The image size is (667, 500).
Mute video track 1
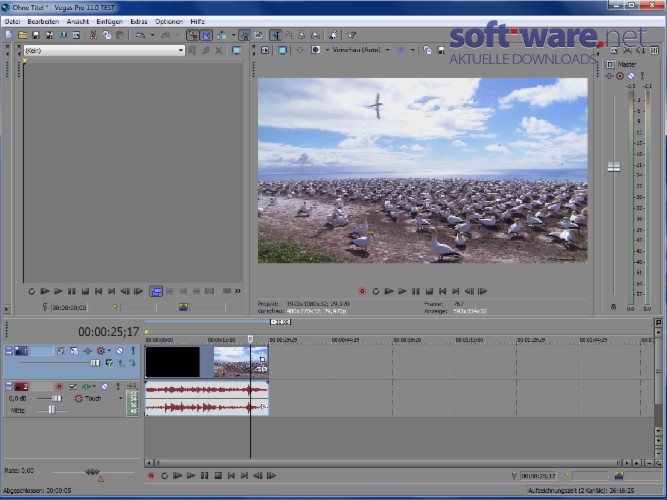pos(120,351)
